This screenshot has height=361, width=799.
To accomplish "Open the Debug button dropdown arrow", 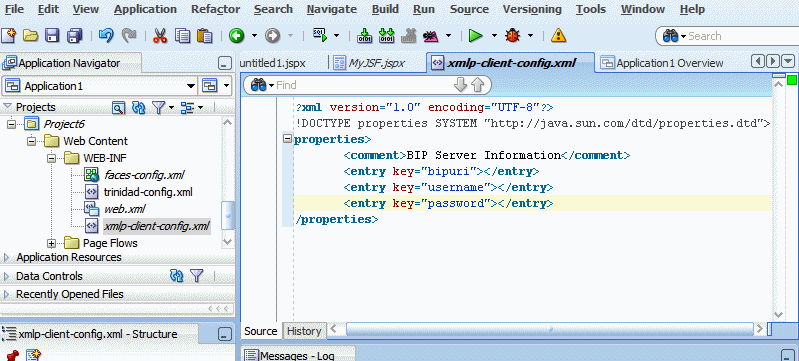I will click(x=530, y=36).
